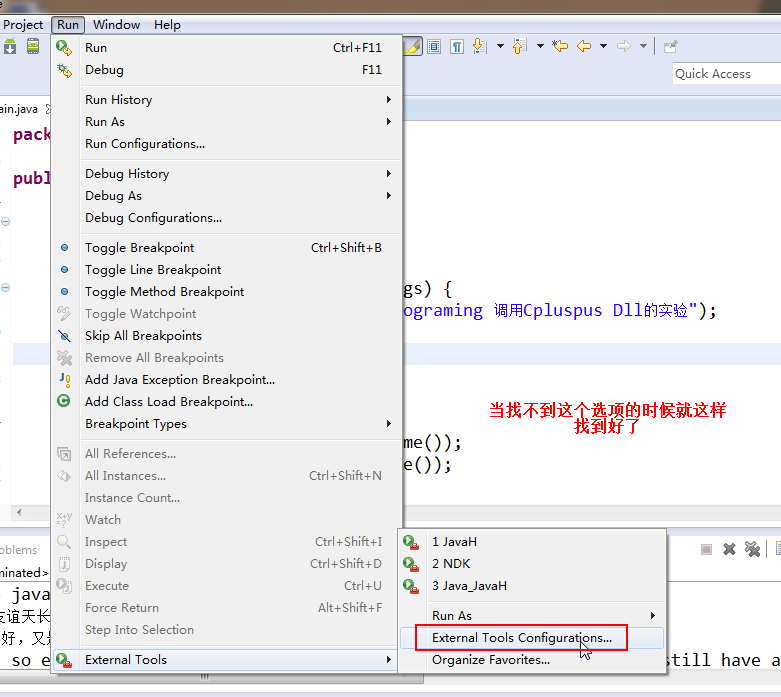The width and height of the screenshot is (781, 697).
Task: Click the Run menu item's green play icon
Action: tap(64, 48)
